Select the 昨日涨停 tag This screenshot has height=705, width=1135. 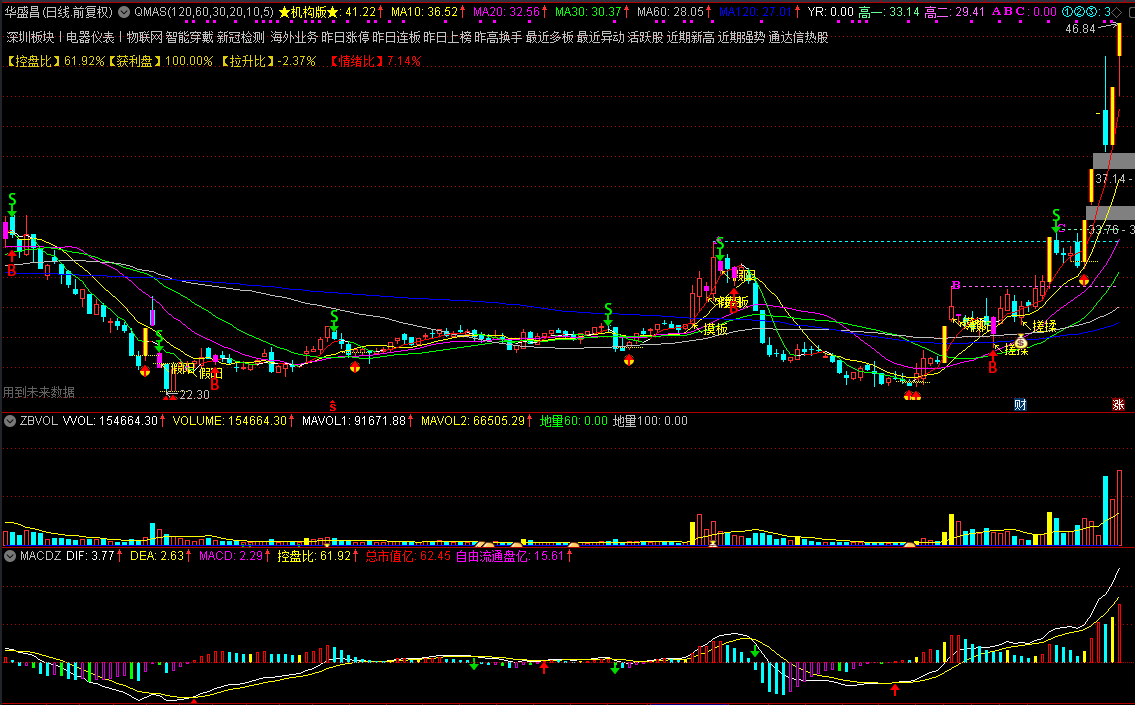345,37
